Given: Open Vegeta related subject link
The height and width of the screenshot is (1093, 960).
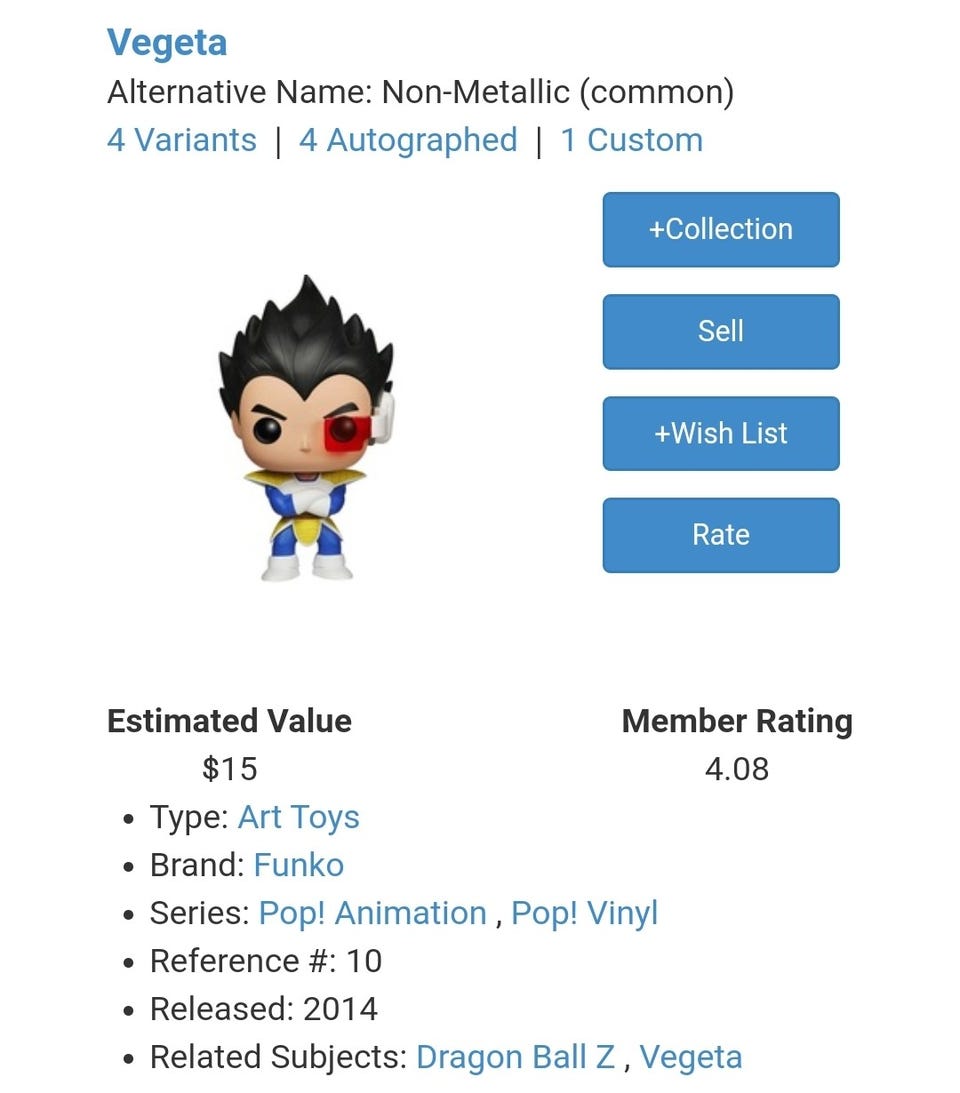Looking at the screenshot, I should (x=691, y=1057).
